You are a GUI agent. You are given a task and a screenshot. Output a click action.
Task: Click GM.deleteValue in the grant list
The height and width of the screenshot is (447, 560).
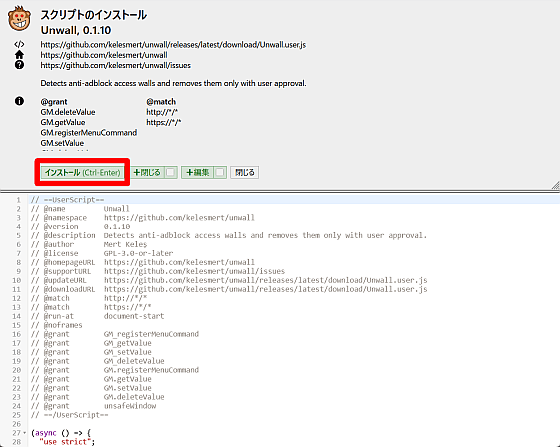click(x=68, y=112)
